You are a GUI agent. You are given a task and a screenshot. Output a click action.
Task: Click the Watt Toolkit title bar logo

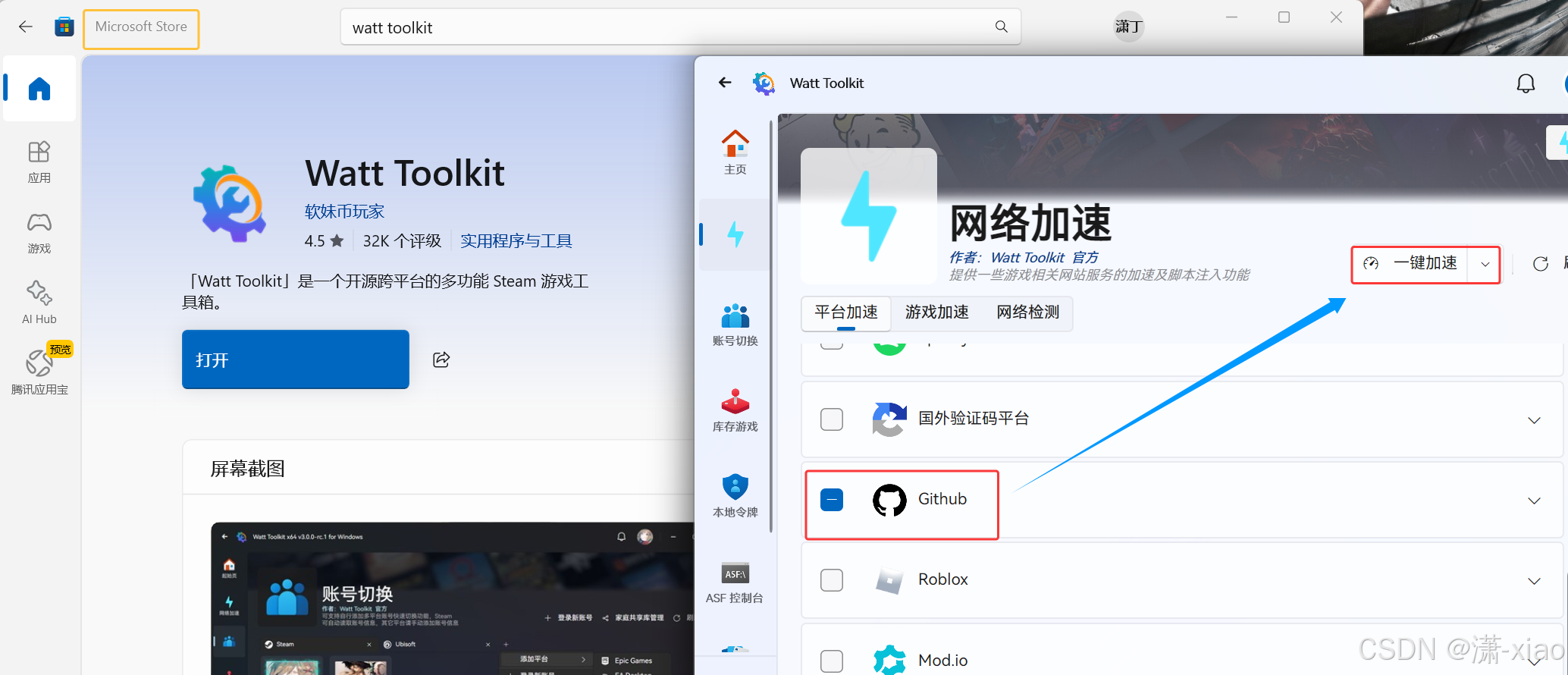point(764,83)
